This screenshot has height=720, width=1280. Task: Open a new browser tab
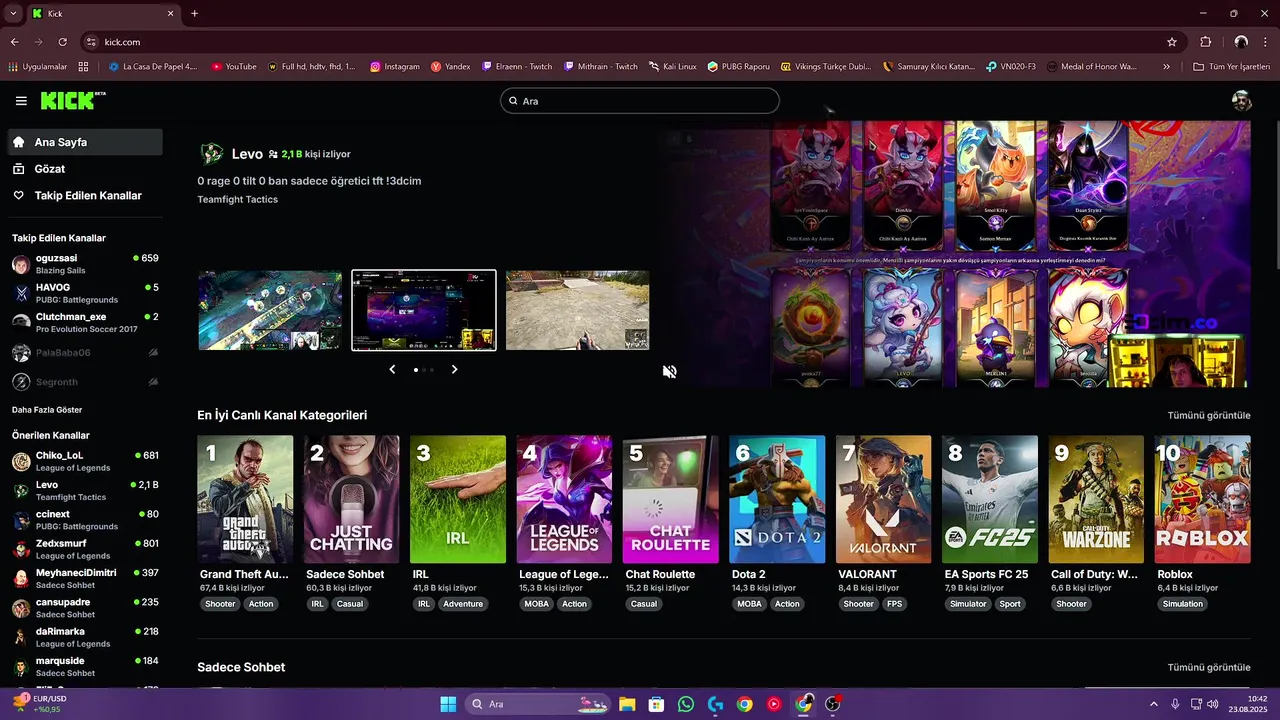(194, 14)
